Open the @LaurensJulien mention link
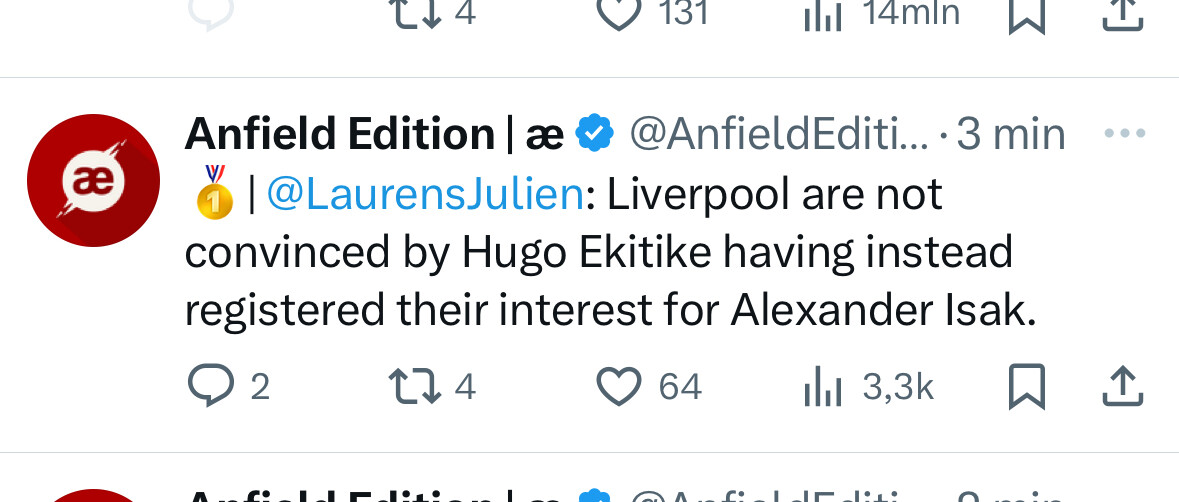 coord(425,195)
